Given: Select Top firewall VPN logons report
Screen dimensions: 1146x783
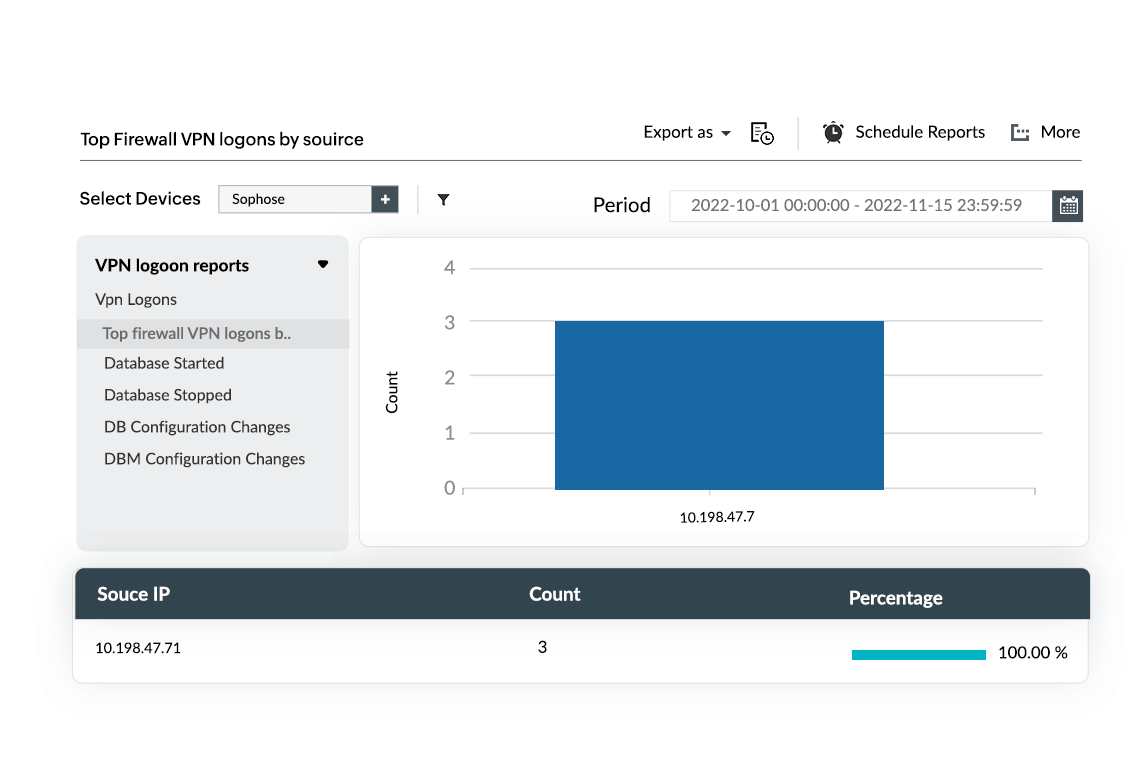Looking at the screenshot, I should [x=197, y=334].
